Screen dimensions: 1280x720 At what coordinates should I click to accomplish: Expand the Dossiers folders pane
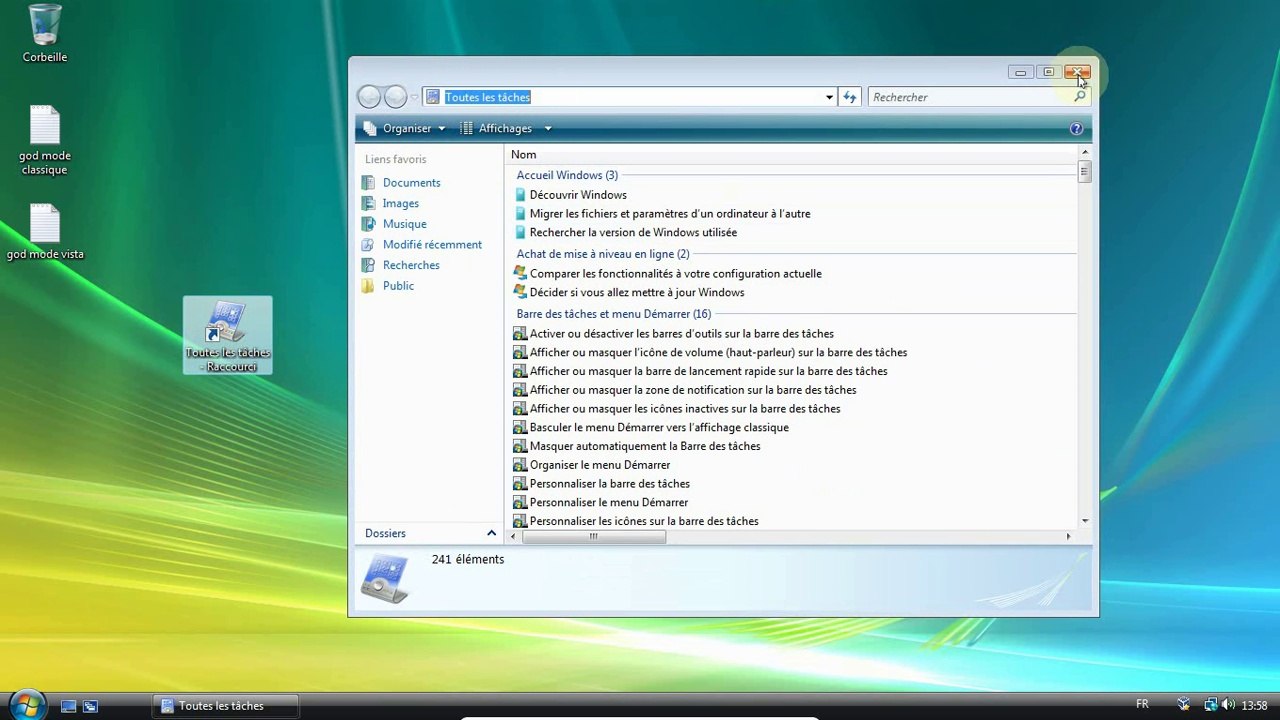(x=429, y=533)
